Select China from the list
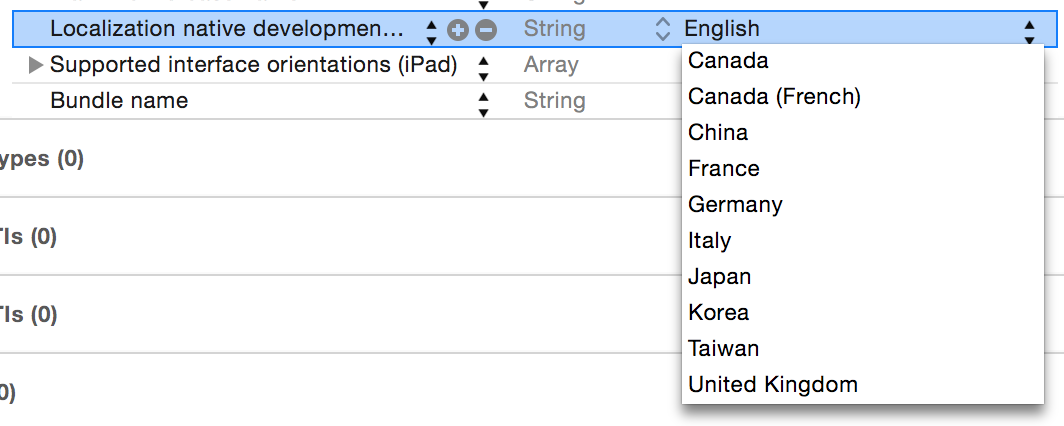This screenshot has width=1064, height=426. pos(718,132)
